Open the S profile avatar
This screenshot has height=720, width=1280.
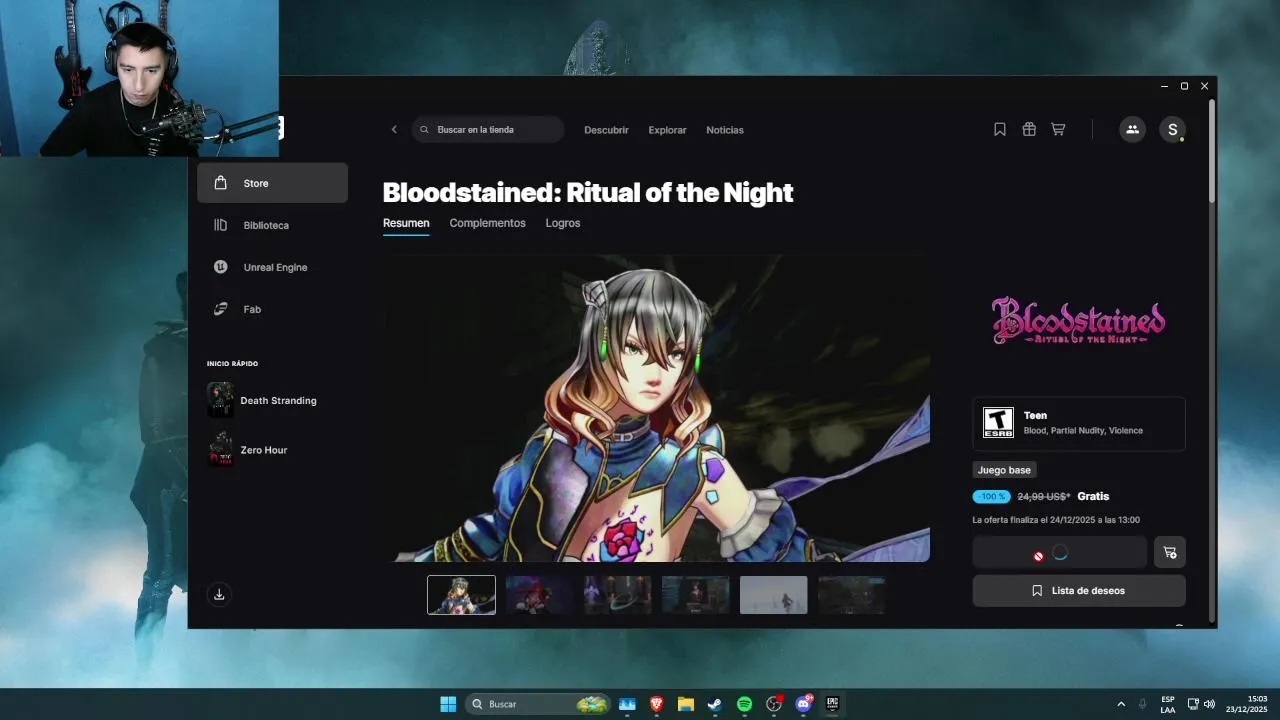pos(1172,129)
